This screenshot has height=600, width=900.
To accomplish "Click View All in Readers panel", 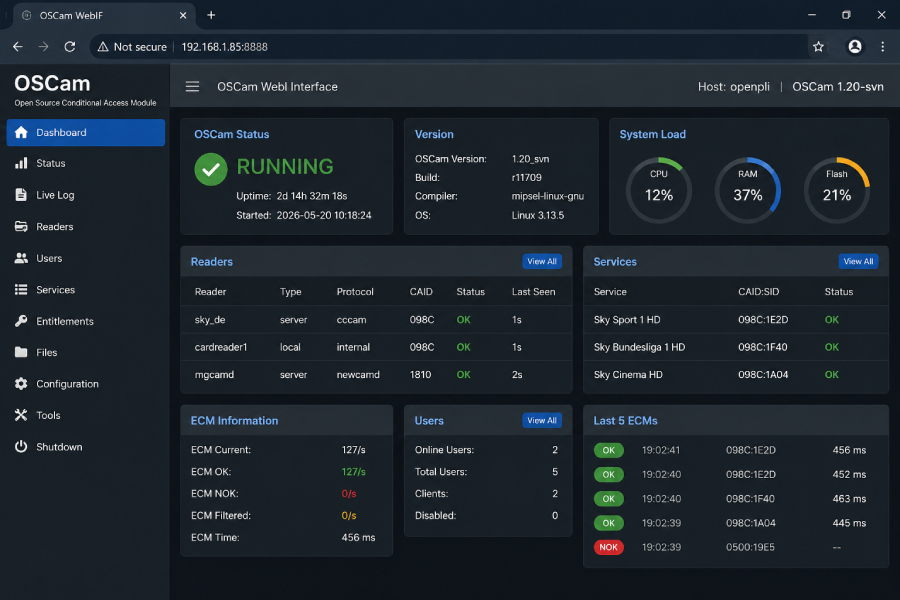I will coord(542,261).
